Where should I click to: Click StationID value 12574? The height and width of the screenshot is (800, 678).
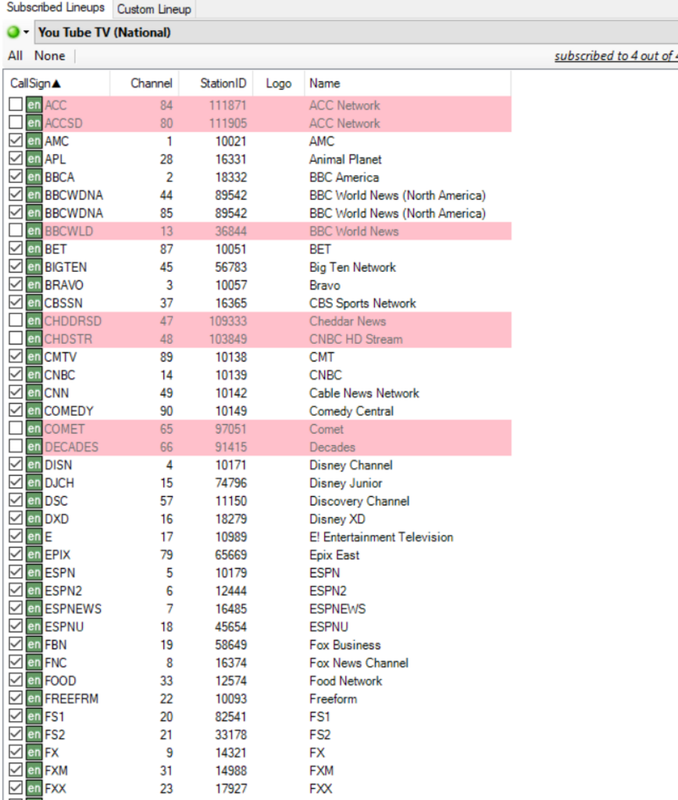point(231,681)
